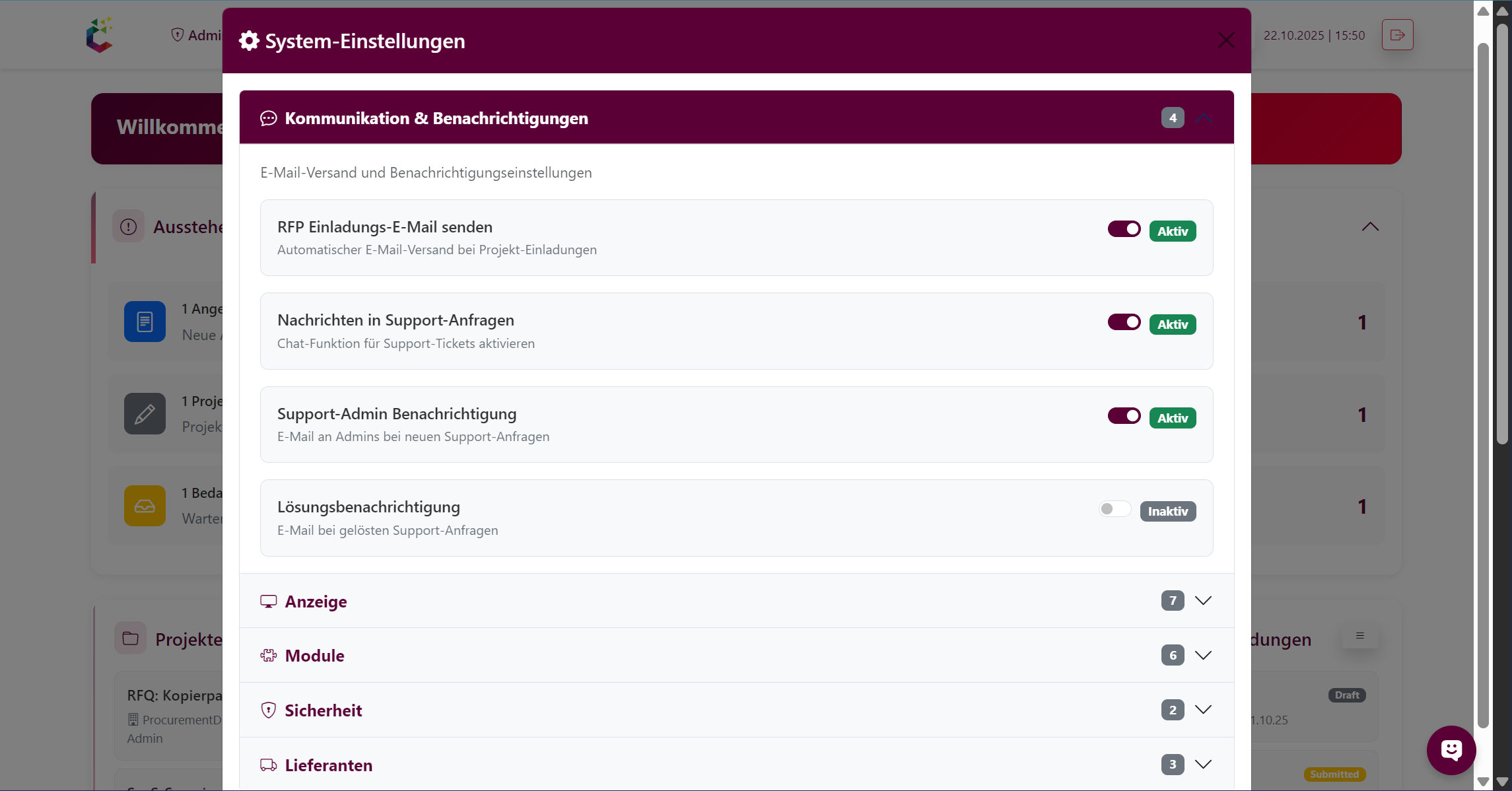
Task: Select the monitor icon next to Anzeige
Action: point(268,601)
